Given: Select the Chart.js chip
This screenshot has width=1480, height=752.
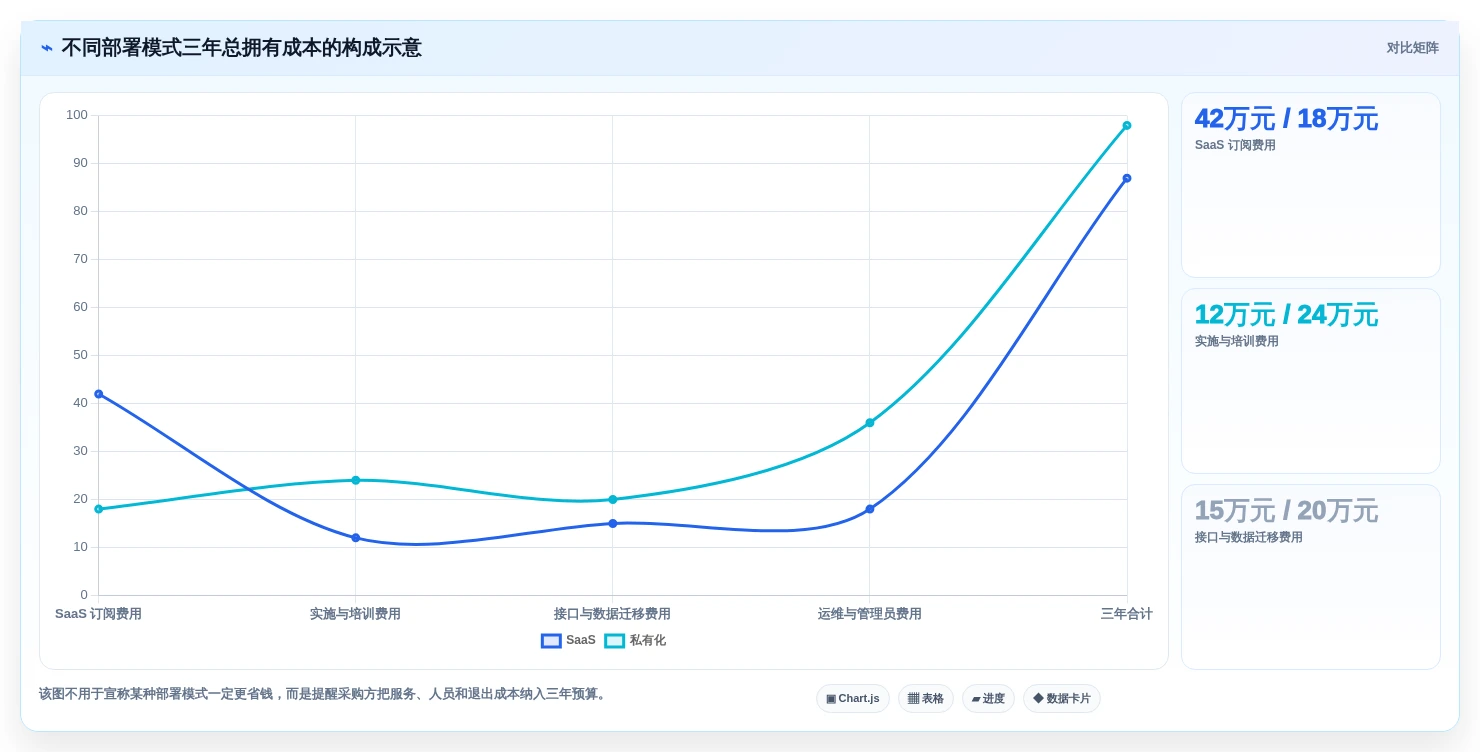Looking at the screenshot, I should [853, 699].
